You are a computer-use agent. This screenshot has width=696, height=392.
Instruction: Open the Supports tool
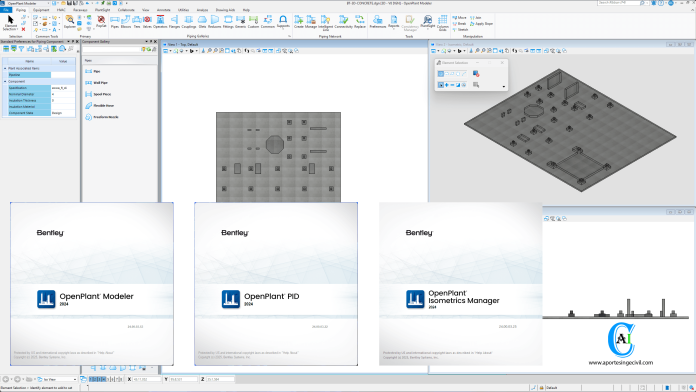[283, 21]
